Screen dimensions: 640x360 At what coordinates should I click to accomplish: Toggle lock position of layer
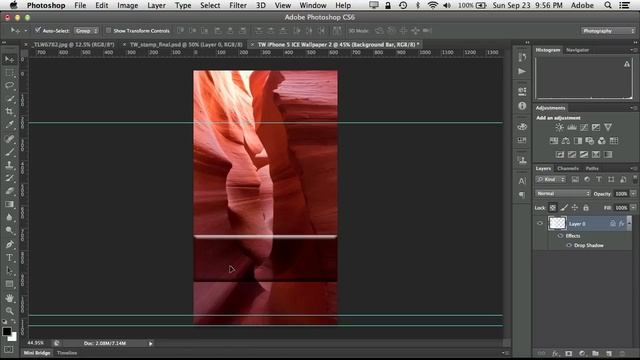tap(575, 208)
